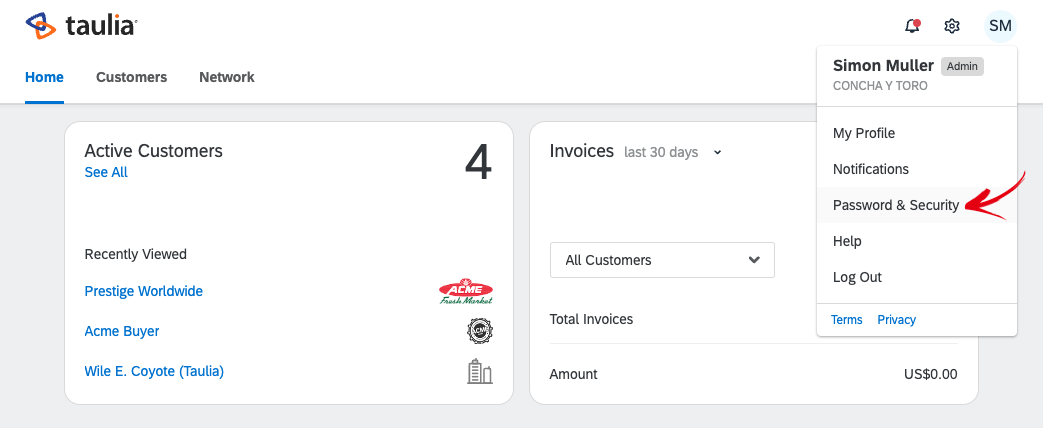This screenshot has width=1043, height=428.
Task: Switch to the Home tab
Action: click(x=44, y=77)
